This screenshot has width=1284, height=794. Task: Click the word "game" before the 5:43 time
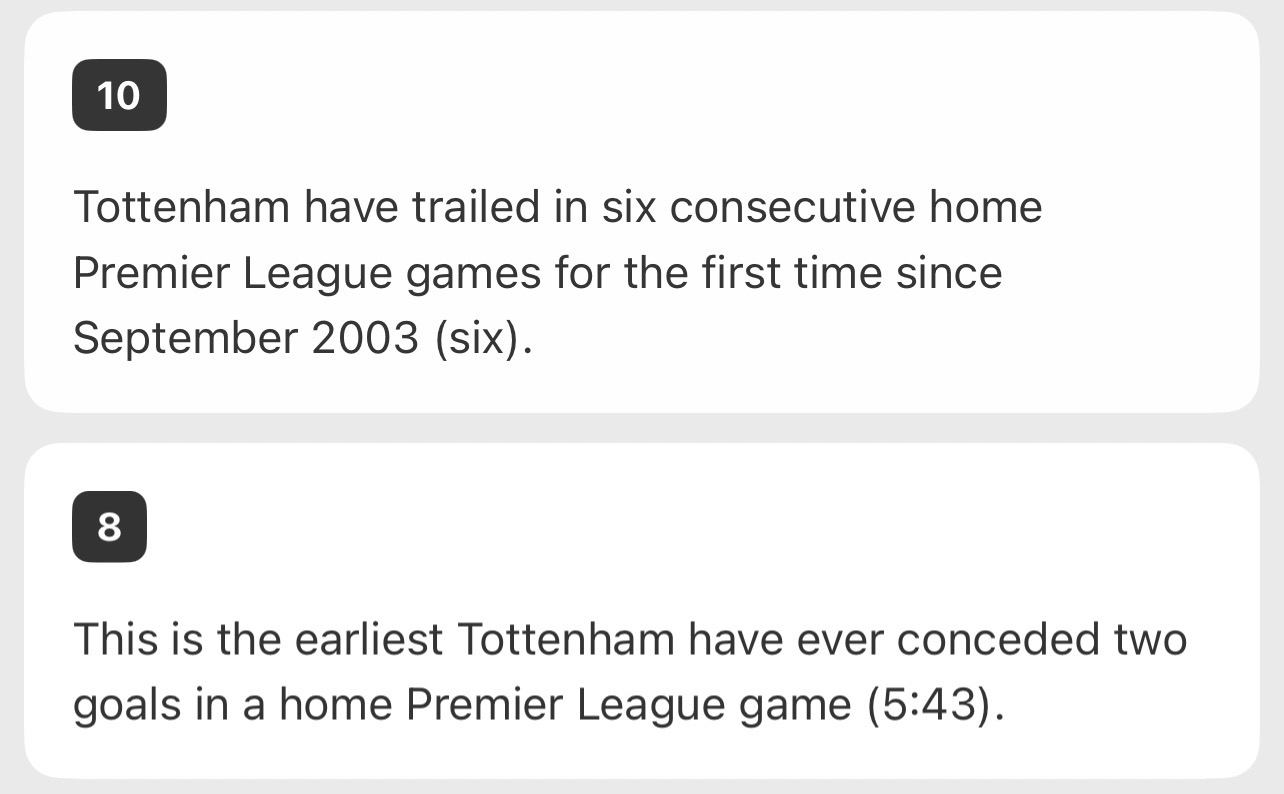pos(793,706)
